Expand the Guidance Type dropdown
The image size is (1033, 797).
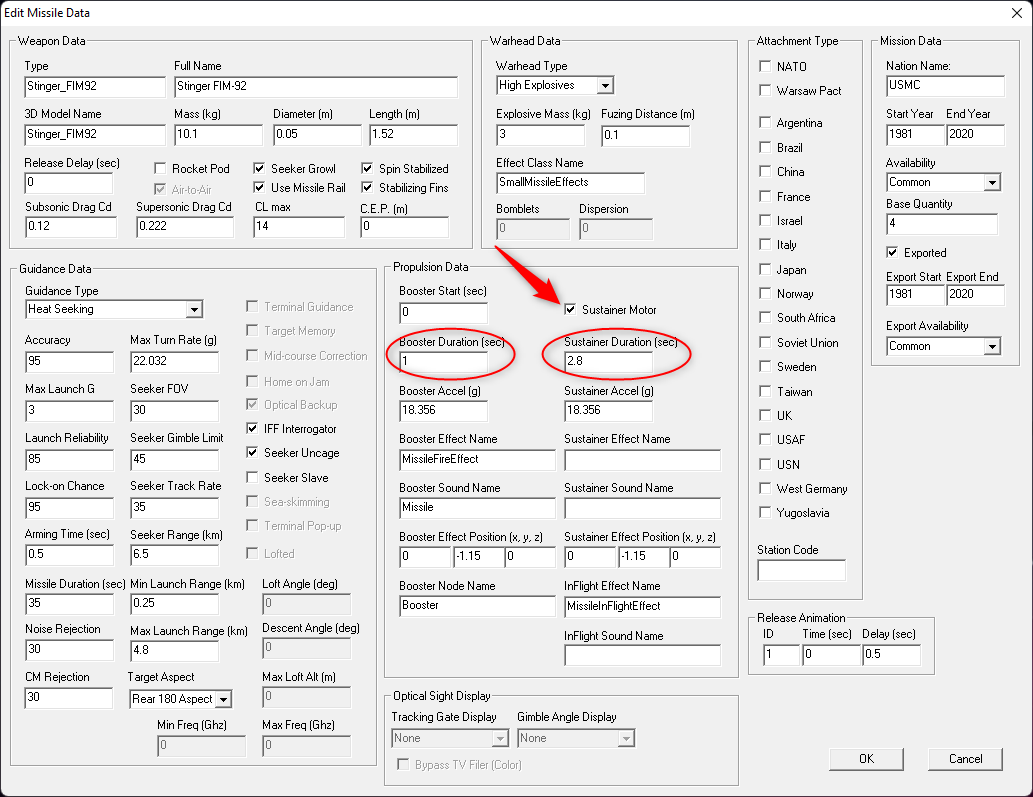[x=194, y=310]
